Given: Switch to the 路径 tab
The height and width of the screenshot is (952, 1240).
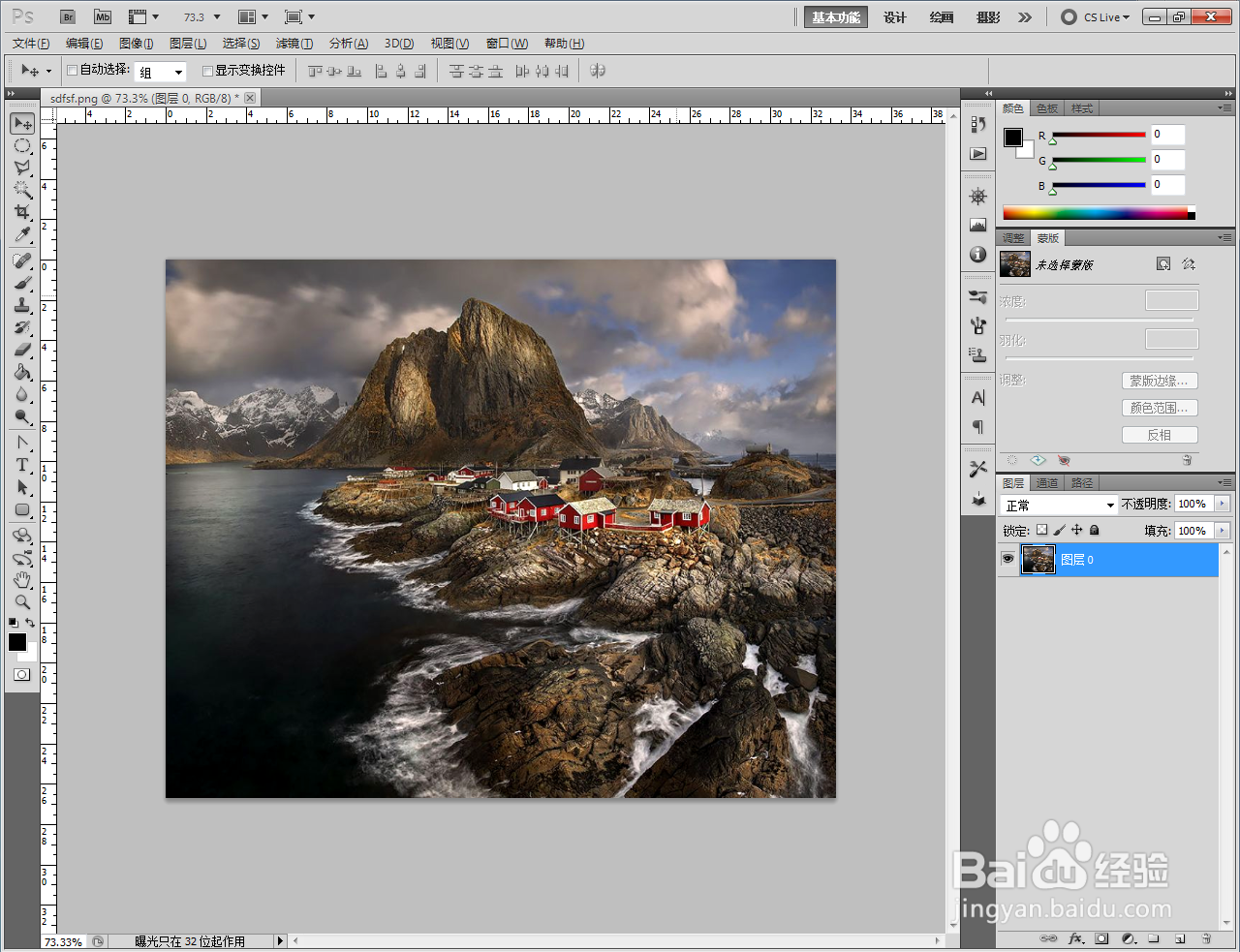Looking at the screenshot, I should coord(1082,482).
